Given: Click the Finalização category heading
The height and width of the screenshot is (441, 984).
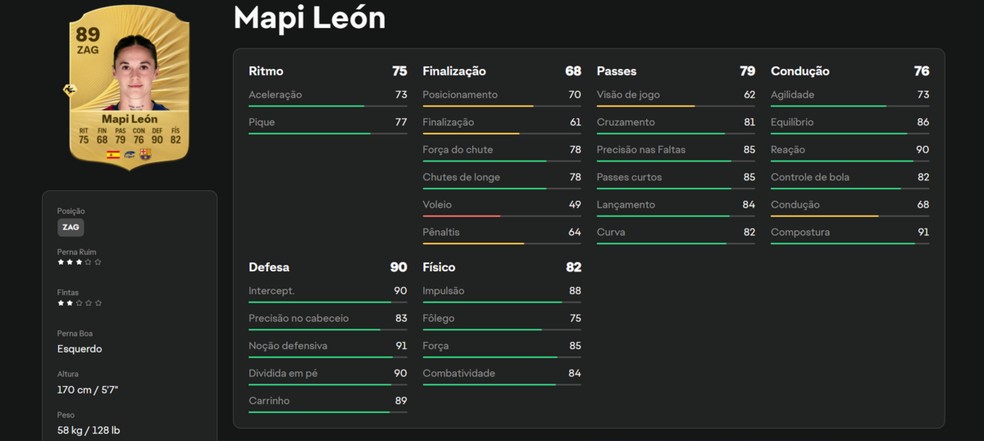Looking at the screenshot, I should click(454, 71).
